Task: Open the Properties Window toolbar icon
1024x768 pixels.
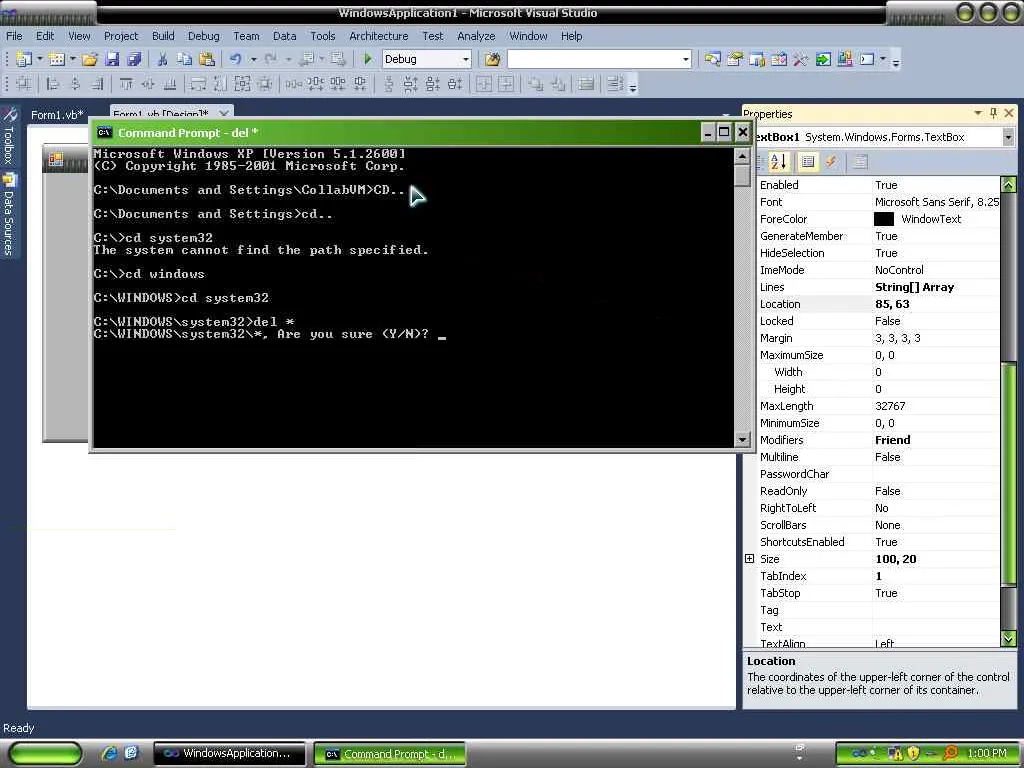Action: 735,59
